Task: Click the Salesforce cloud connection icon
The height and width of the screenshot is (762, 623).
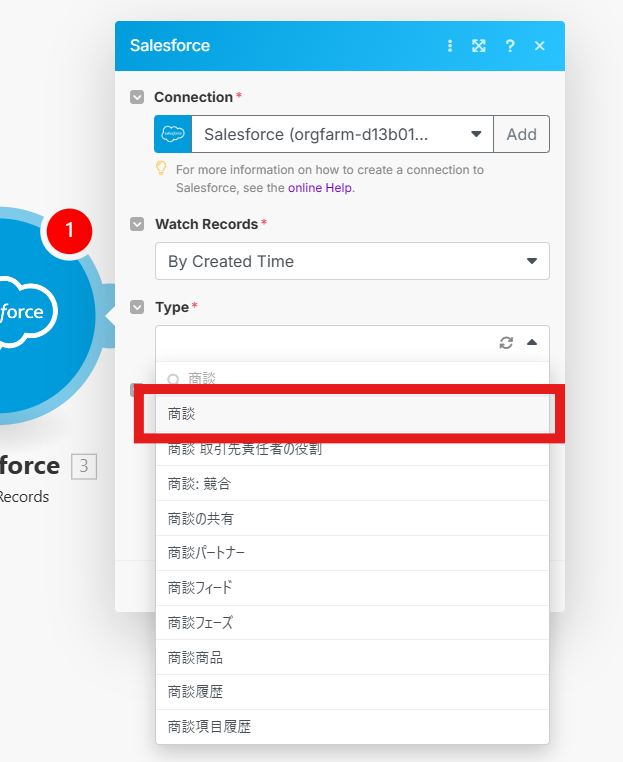Action: 173,134
